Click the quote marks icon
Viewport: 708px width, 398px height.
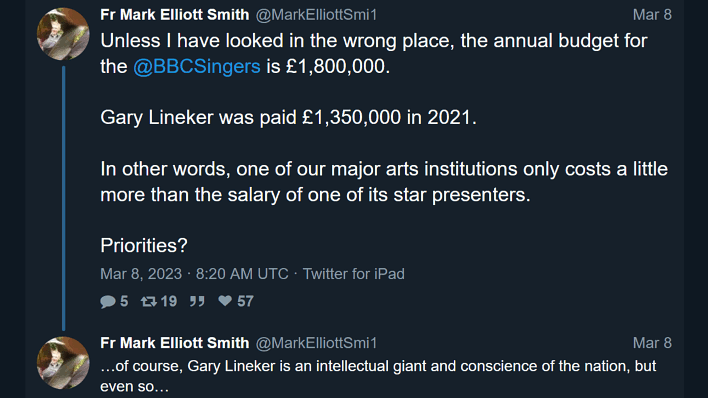[x=197, y=301]
